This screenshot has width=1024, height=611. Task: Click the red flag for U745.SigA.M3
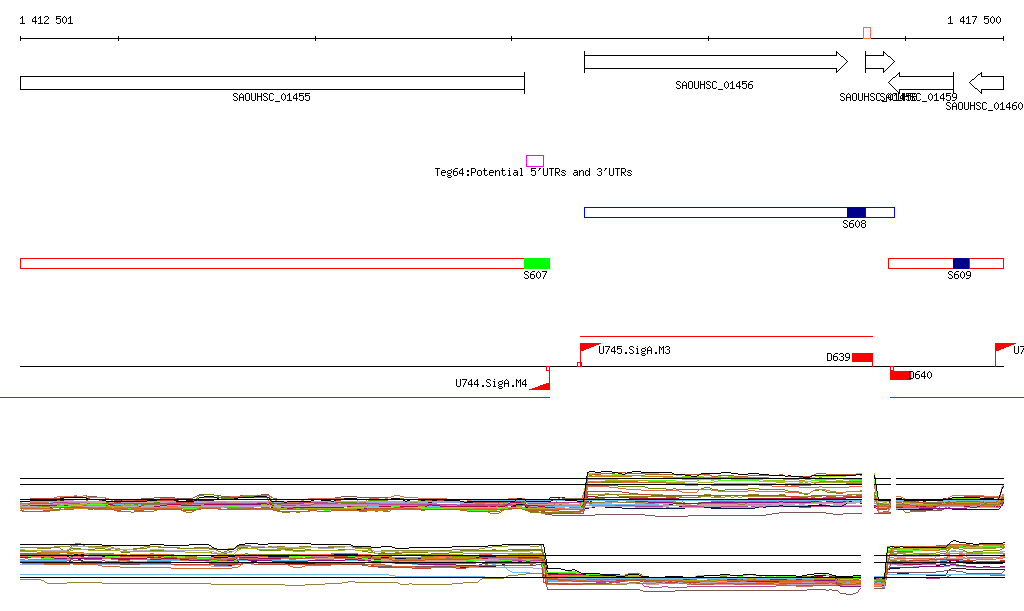(x=588, y=354)
